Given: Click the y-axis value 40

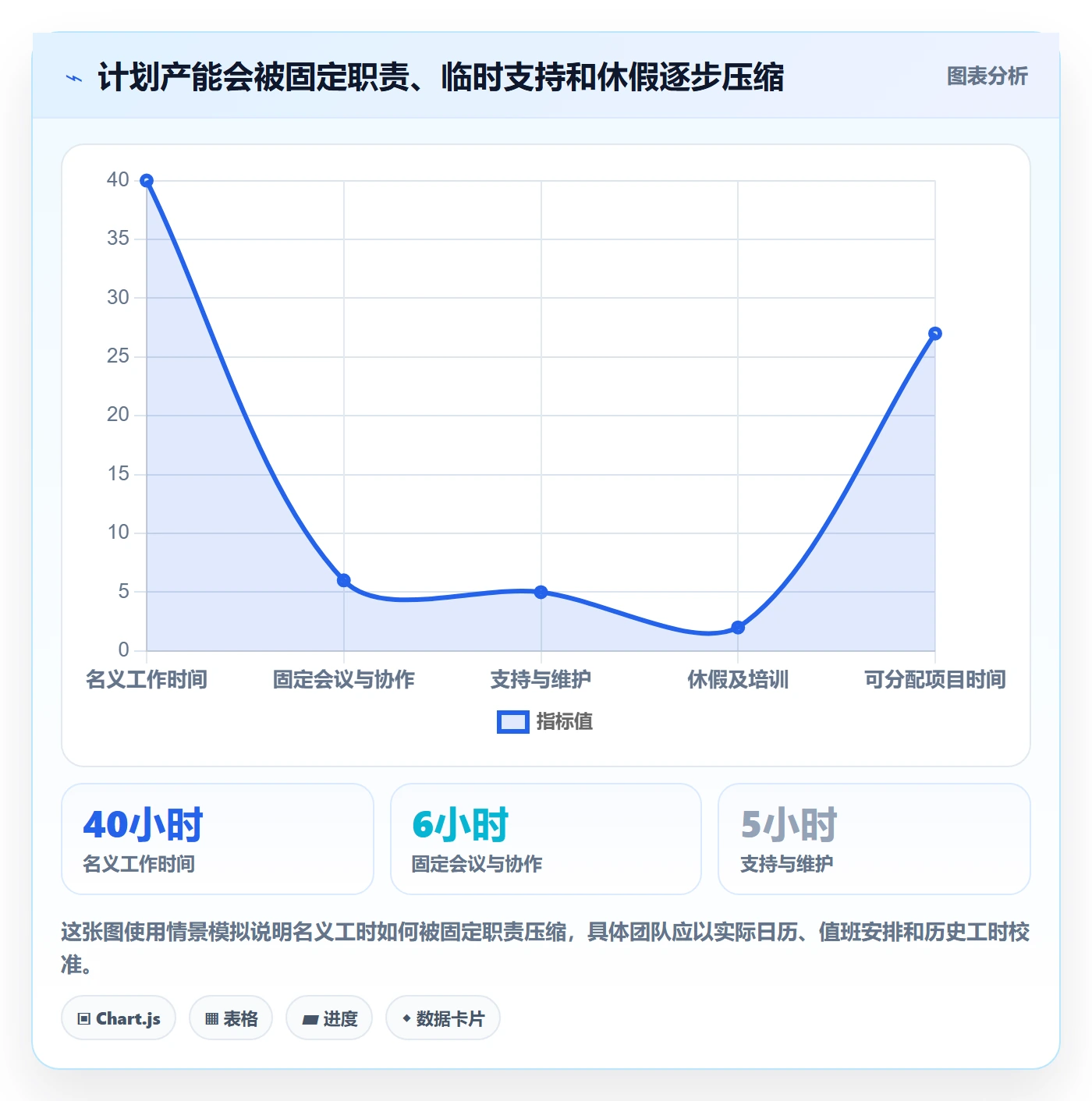Looking at the screenshot, I should coord(118,179).
